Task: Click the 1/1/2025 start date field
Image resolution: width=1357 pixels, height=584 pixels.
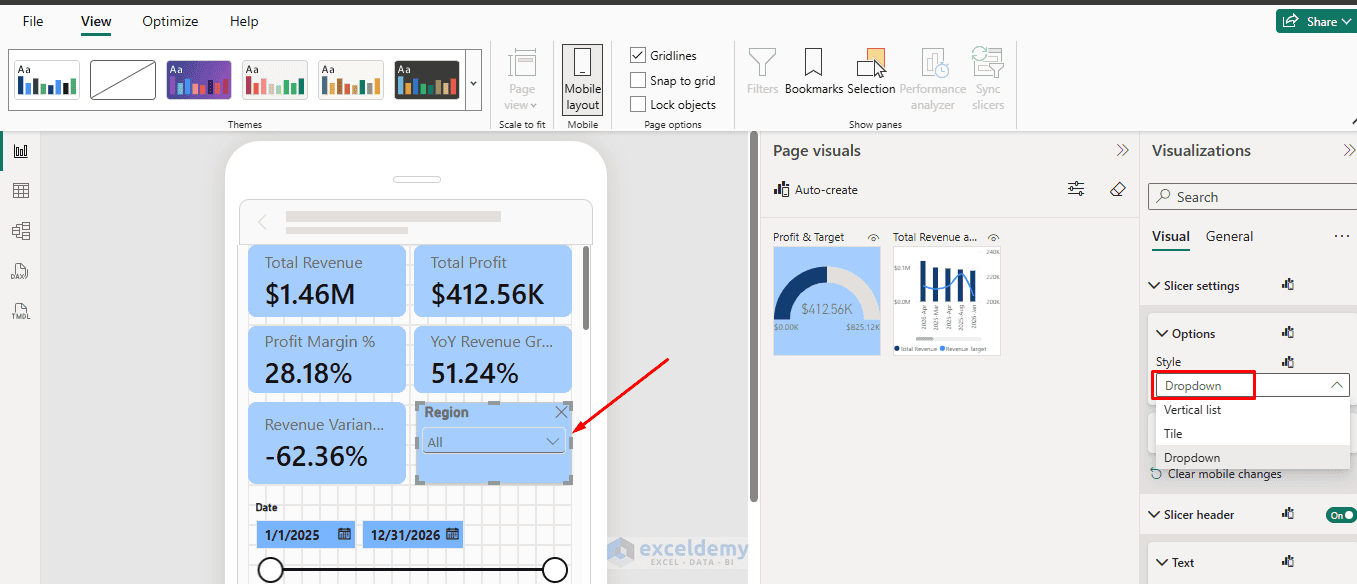Action: click(x=305, y=535)
